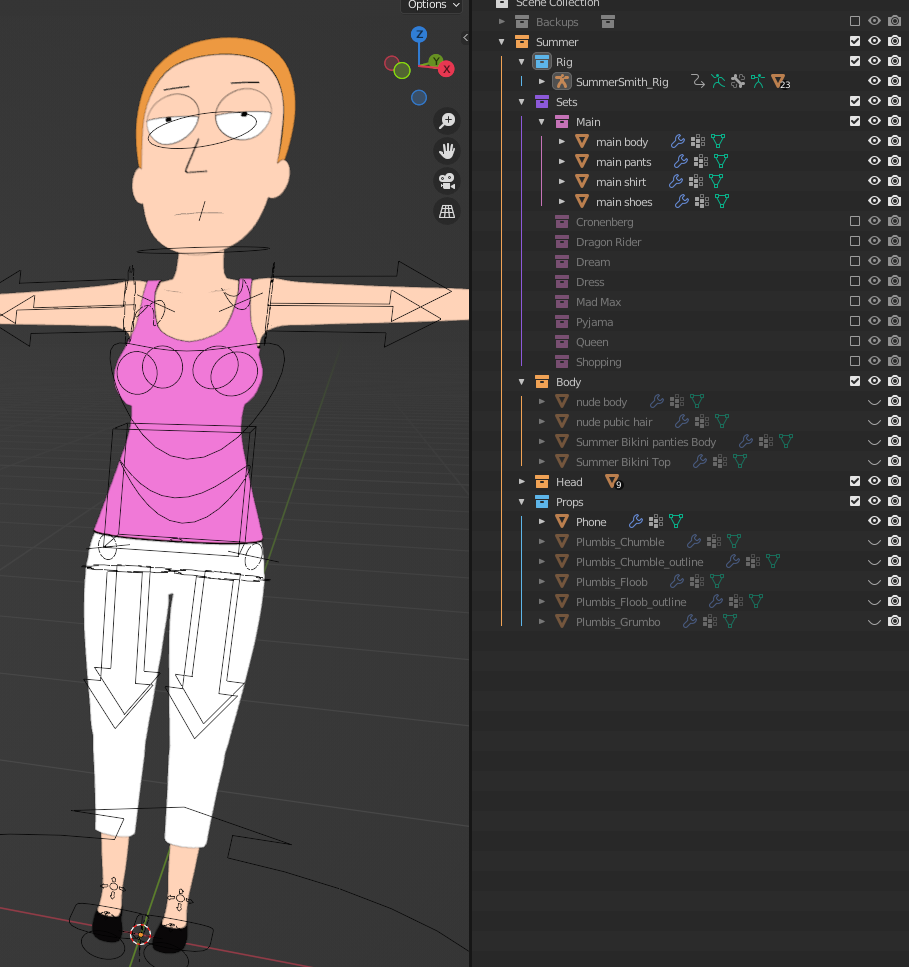
Task: Enable the Dress collection checkbox
Action: pyautogui.click(x=855, y=281)
